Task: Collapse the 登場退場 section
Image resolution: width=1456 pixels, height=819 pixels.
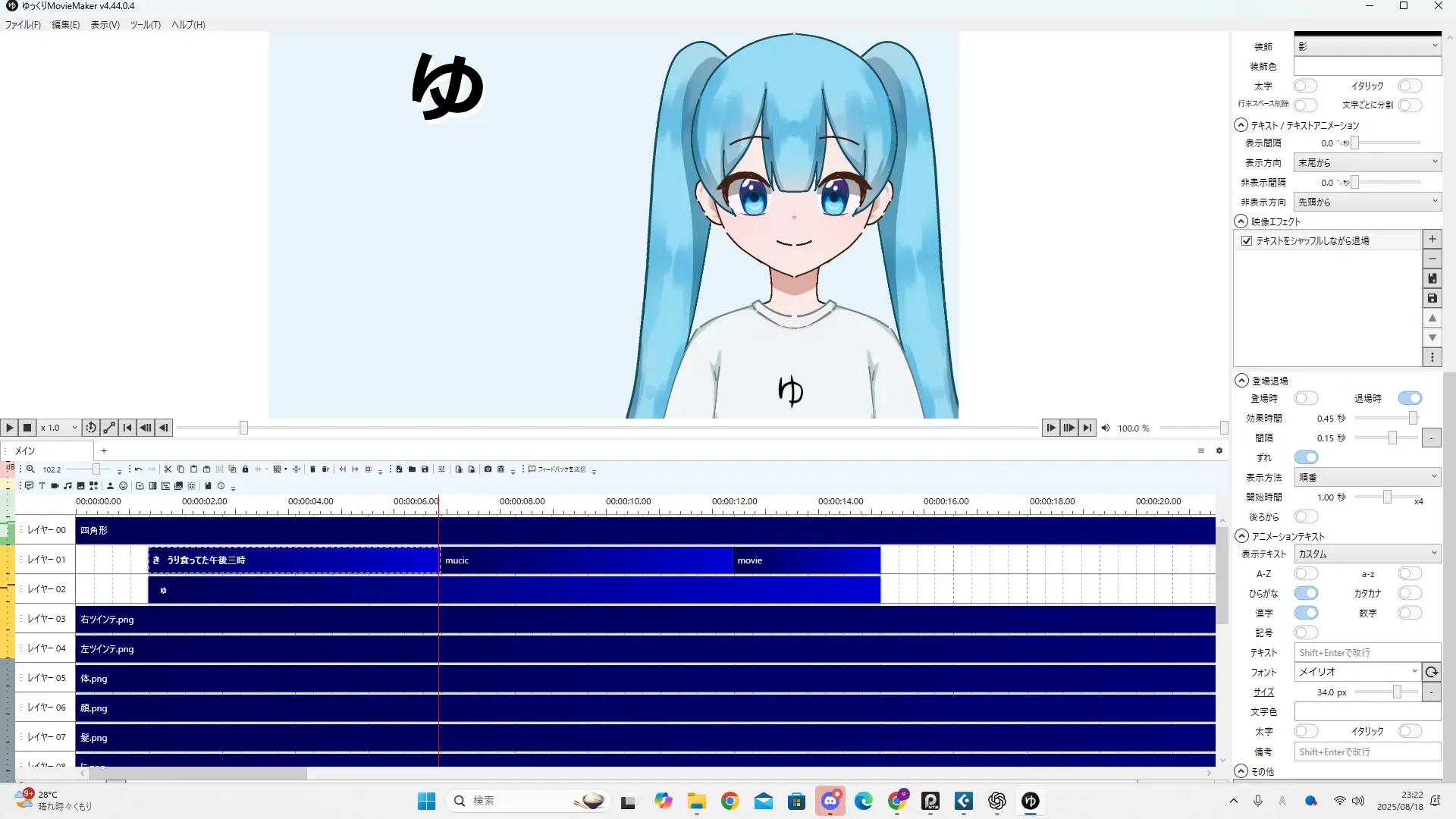Action: pyautogui.click(x=1241, y=381)
